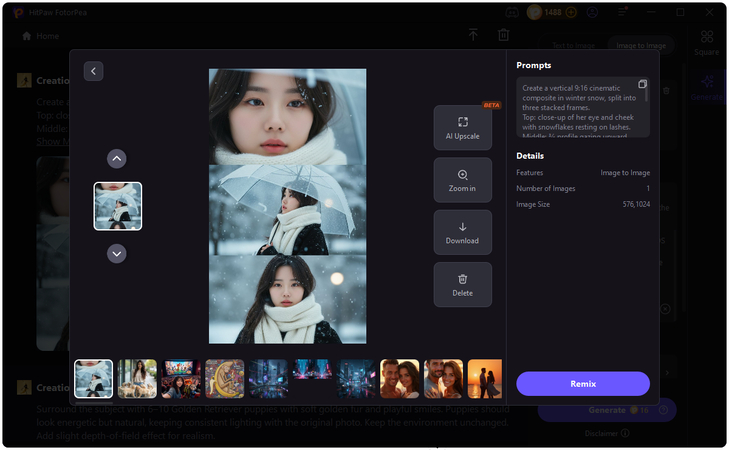Click the Number of Images label
Viewport: 729px width, 450px height.
(545, 188)
